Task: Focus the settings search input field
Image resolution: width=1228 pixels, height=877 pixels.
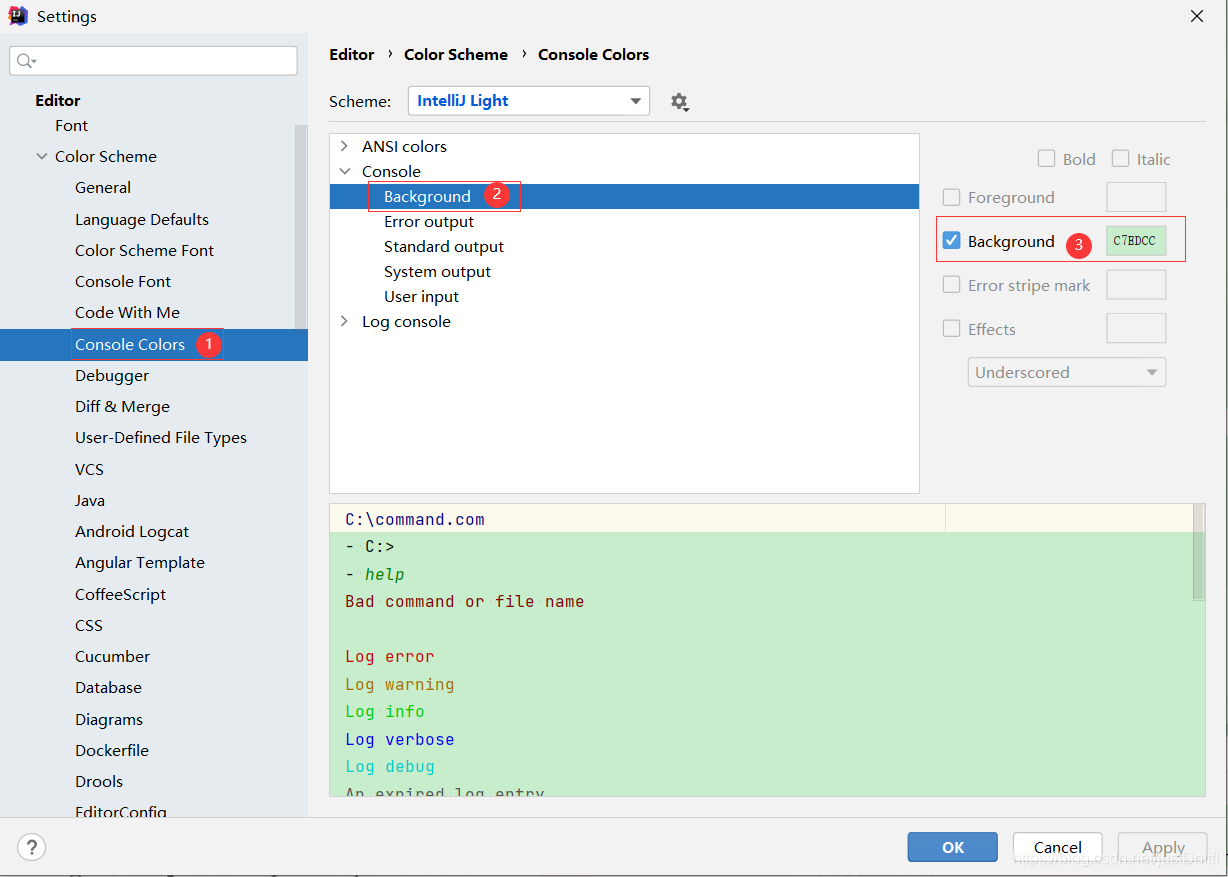Action: click(x=154, y=61)
